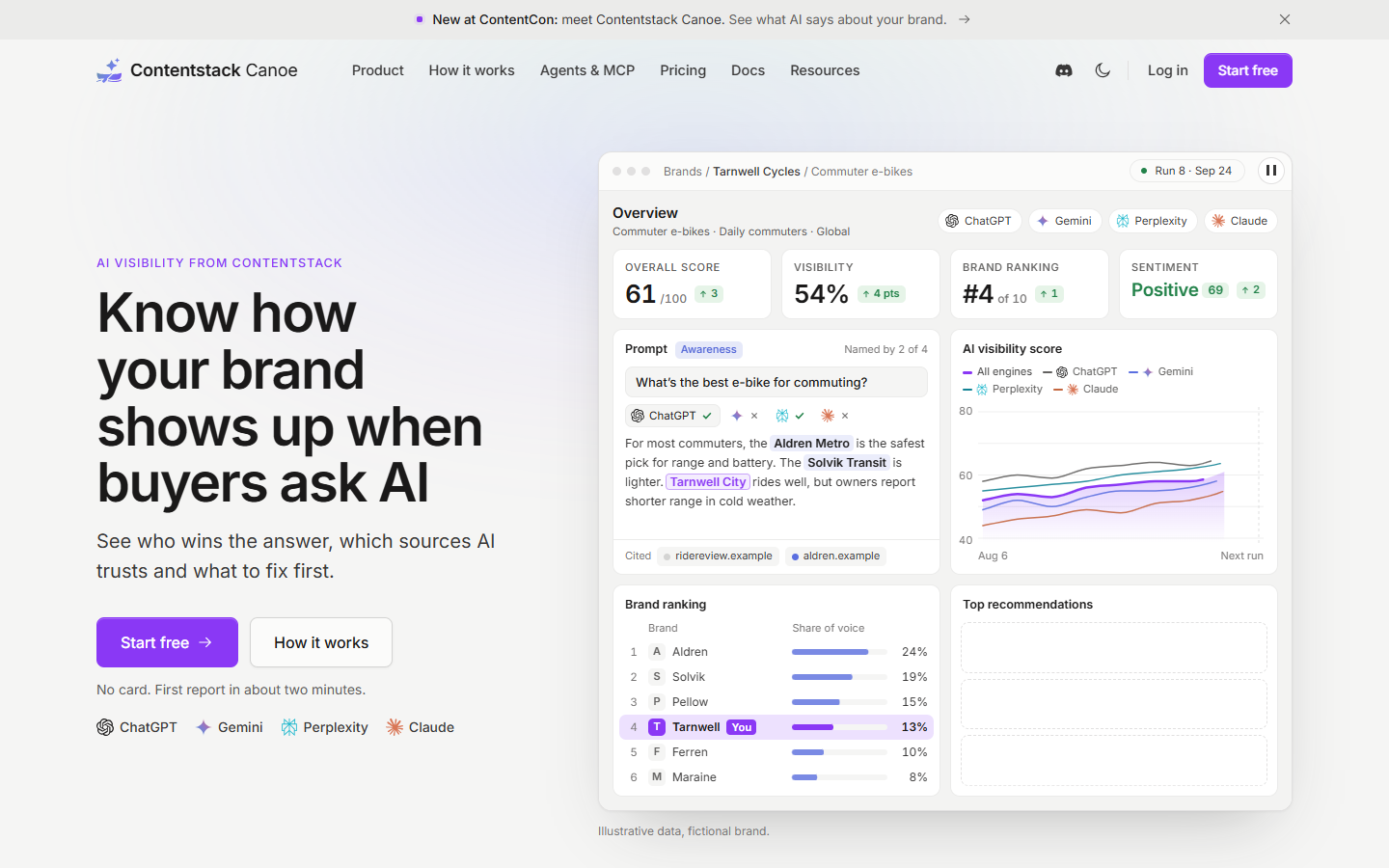Click the Perplexity logo under the hero buttons
The width and height of the screenshot is (1389, 868).
289,727
